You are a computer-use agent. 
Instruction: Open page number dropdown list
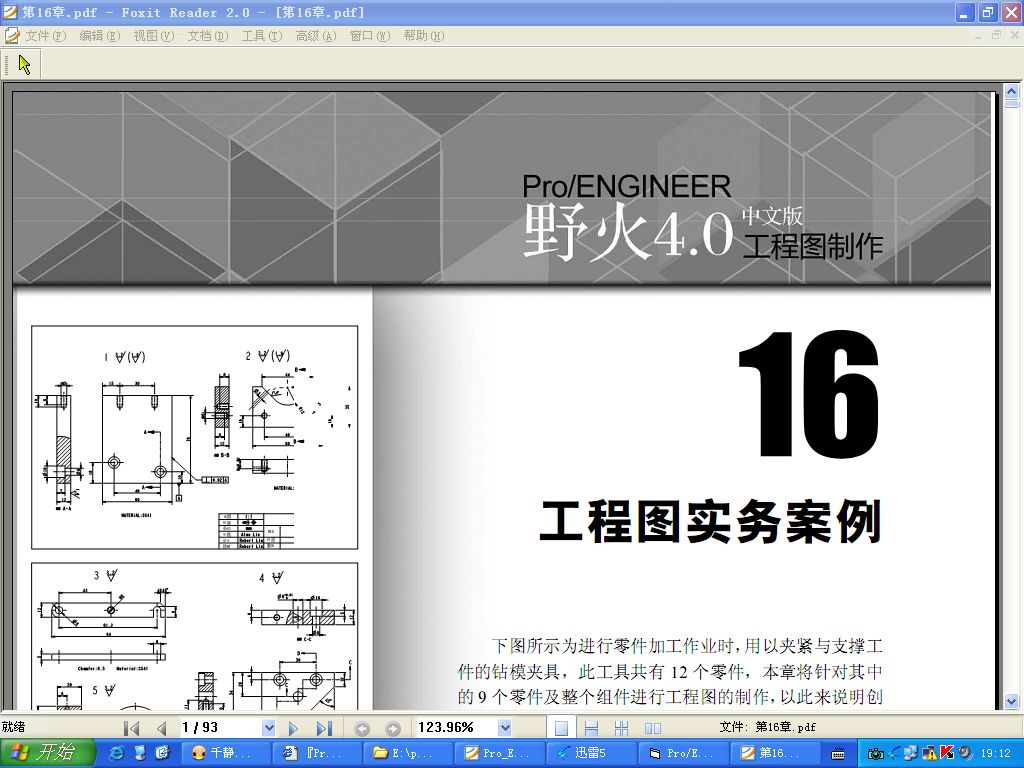pyautogui.click(x=268, y=728)
